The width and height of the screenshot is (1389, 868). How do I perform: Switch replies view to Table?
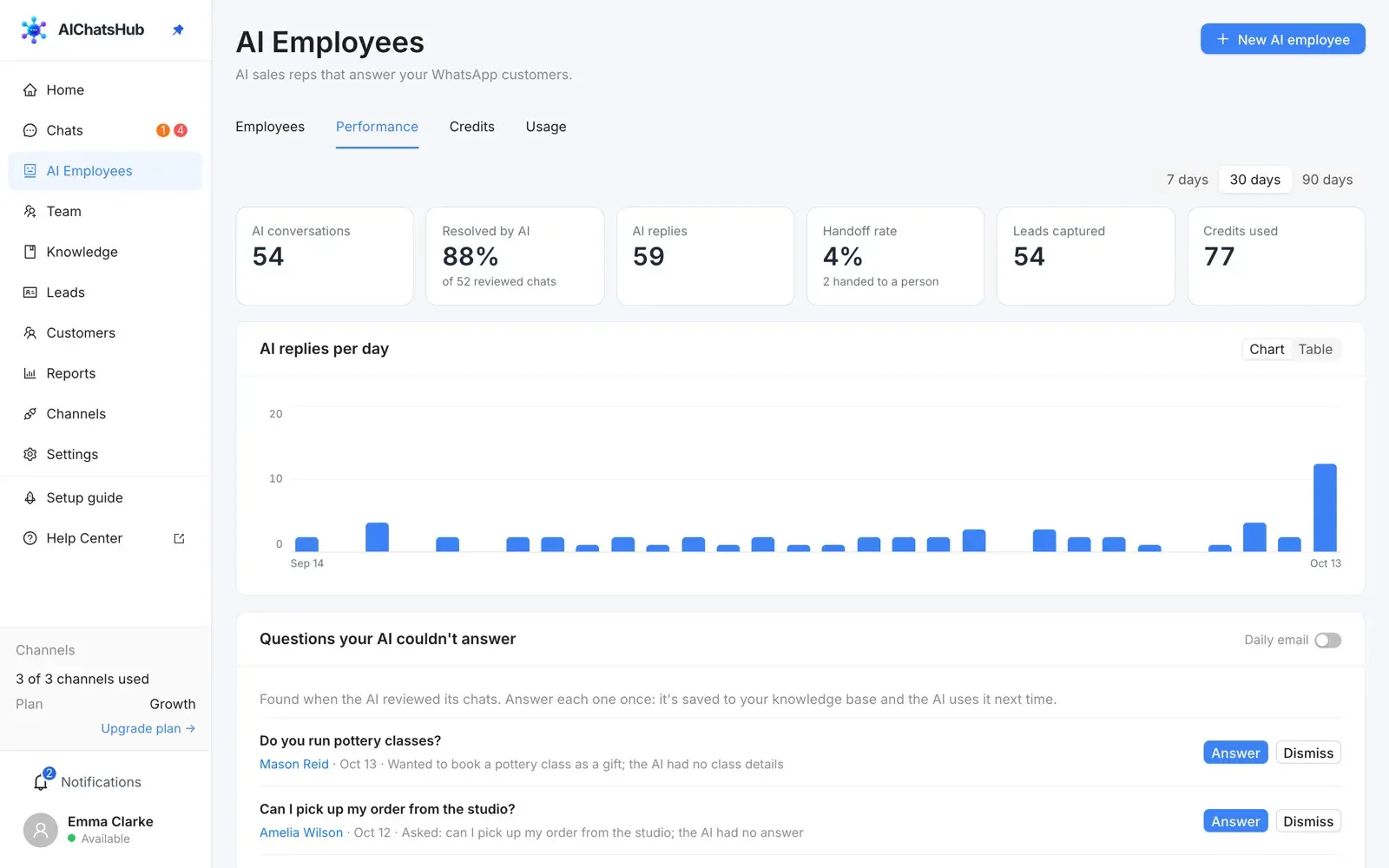(x=1315, y=349)
